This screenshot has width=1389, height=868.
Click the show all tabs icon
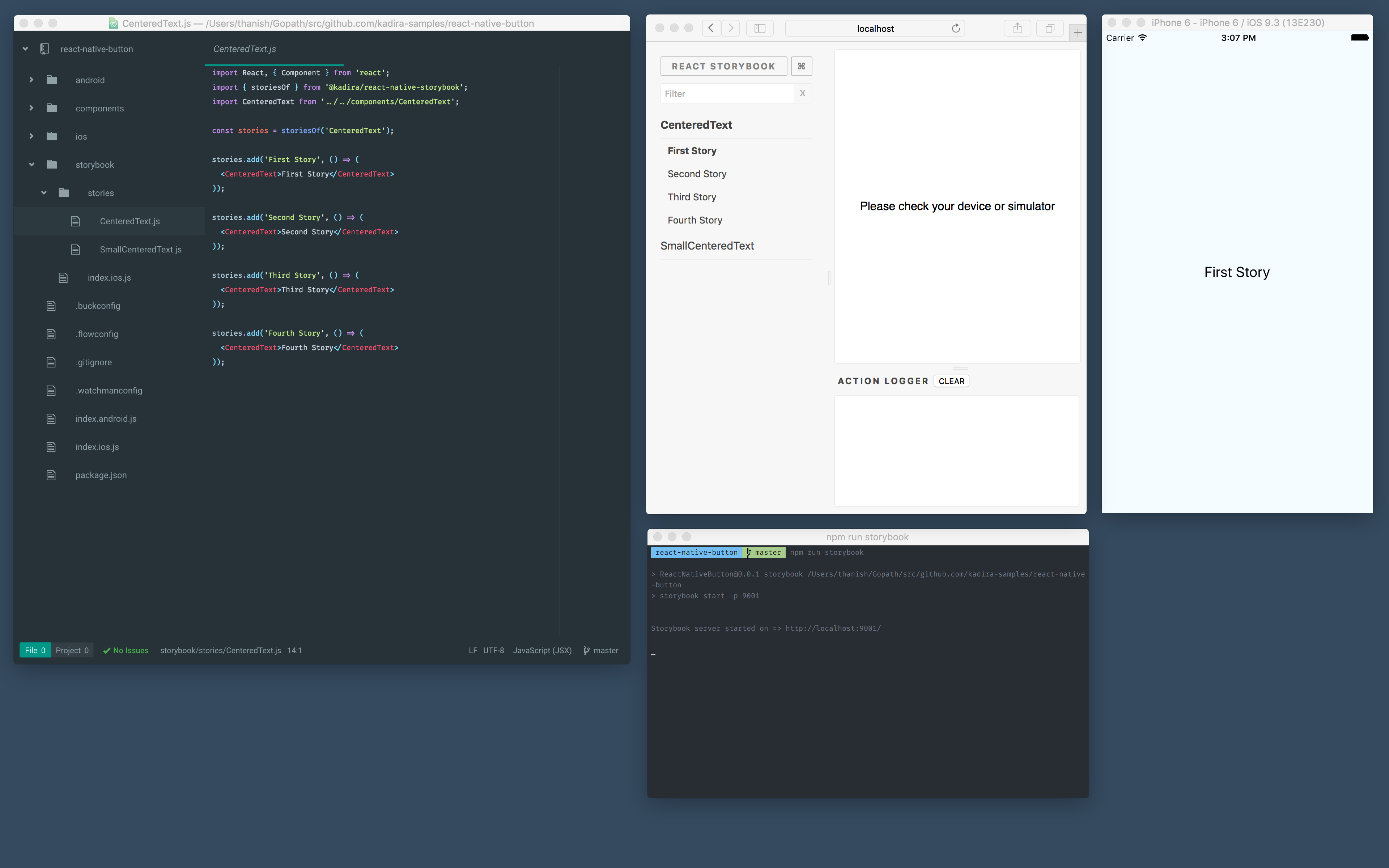(1049, 28)
